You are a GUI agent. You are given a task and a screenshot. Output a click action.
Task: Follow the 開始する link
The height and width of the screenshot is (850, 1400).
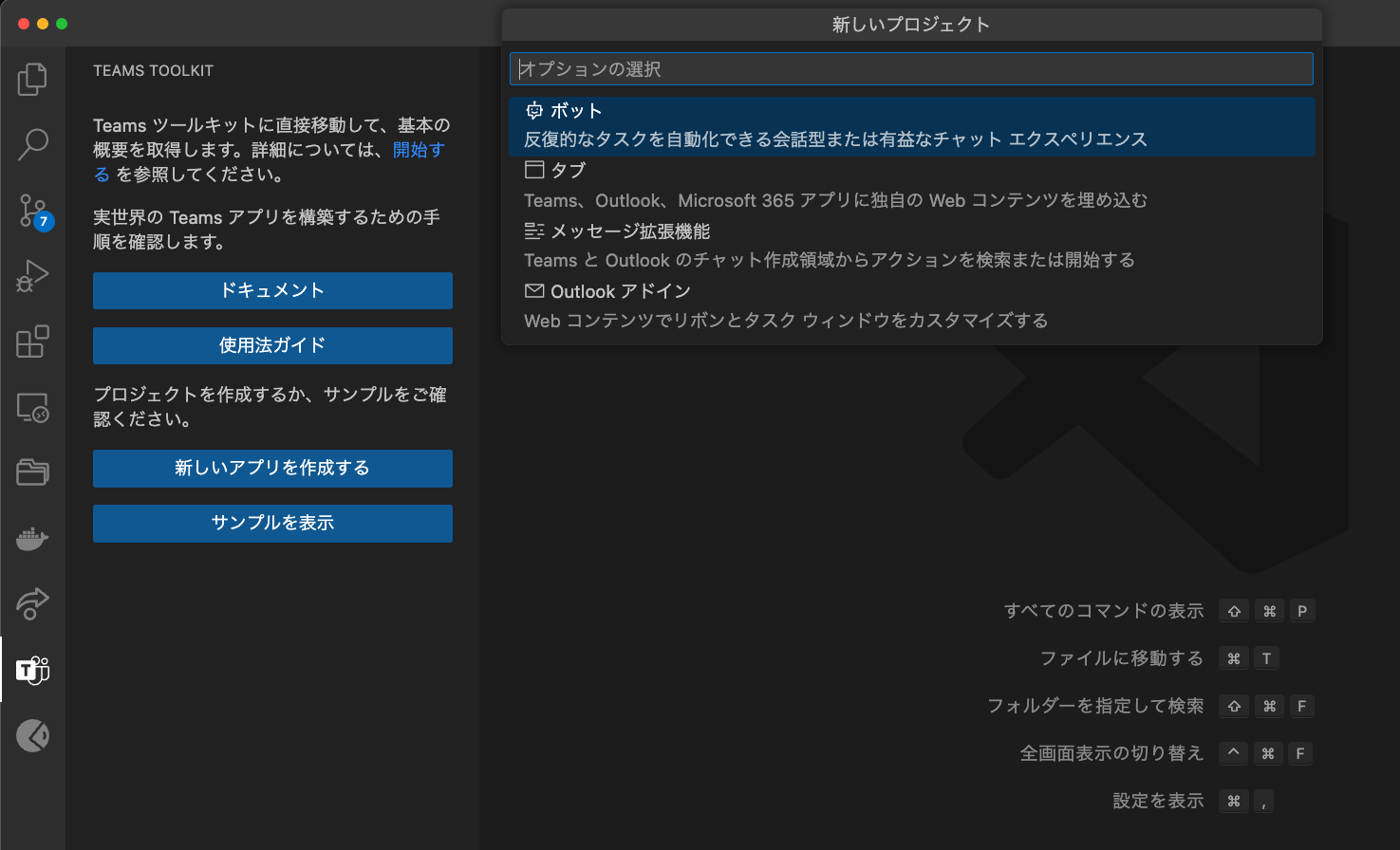coord(419,150)
